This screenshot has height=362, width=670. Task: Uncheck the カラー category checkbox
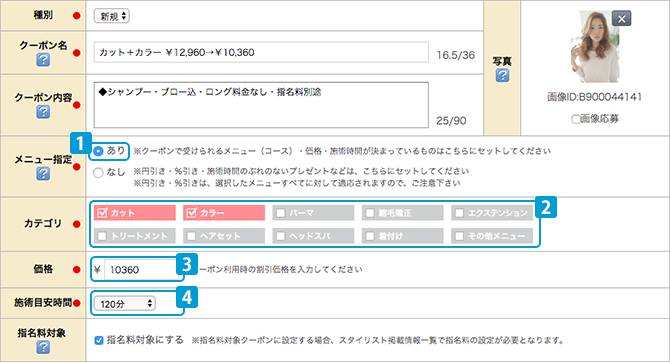[191, 212]
